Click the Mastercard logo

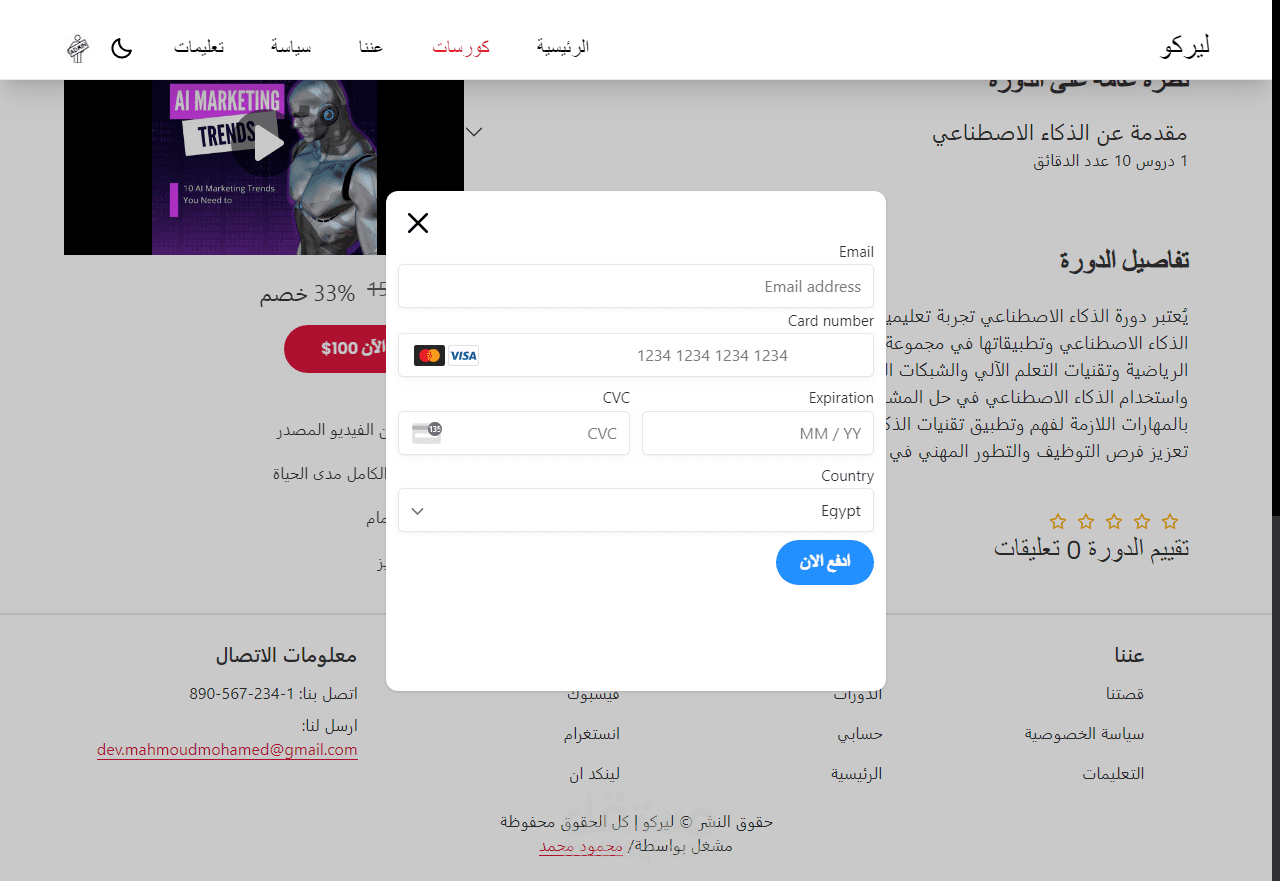click(429, 355)
